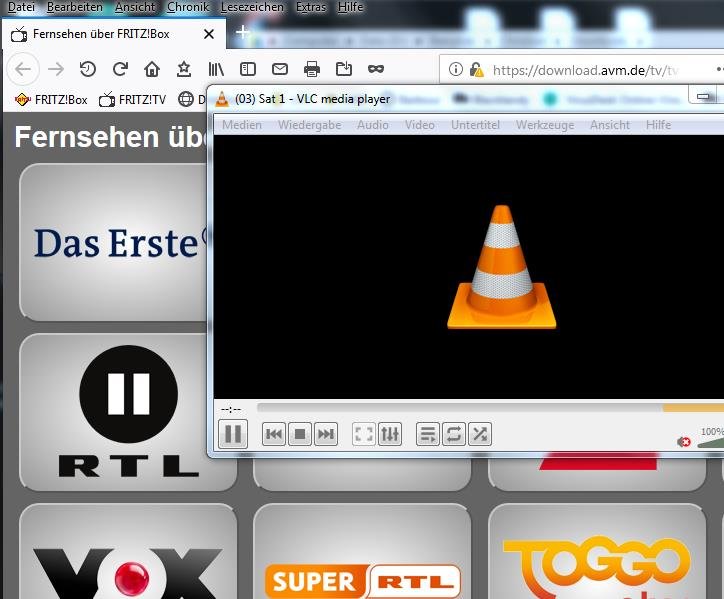Open VLC extended settings equalizer icon
Screen dimensions: 724x599
click(x=389, y=434)
